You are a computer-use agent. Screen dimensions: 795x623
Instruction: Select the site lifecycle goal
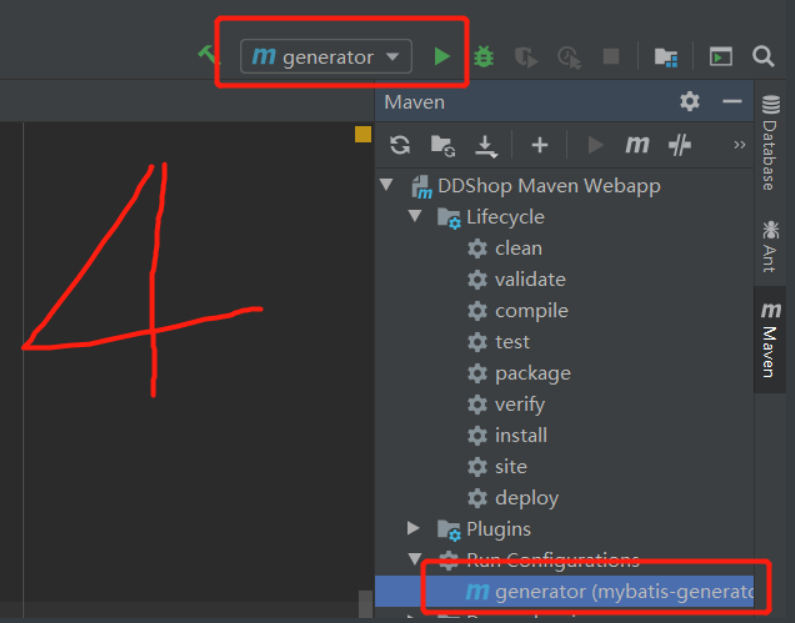511,467
